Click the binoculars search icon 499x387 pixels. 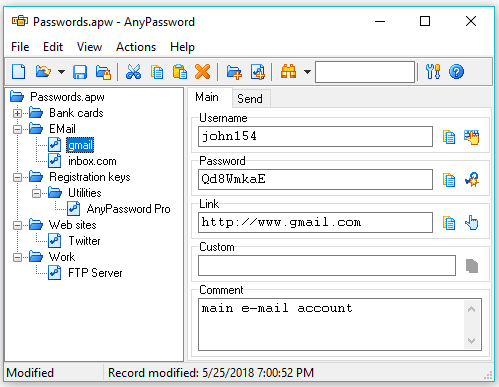pyautogui.click(x=289, y=72)
